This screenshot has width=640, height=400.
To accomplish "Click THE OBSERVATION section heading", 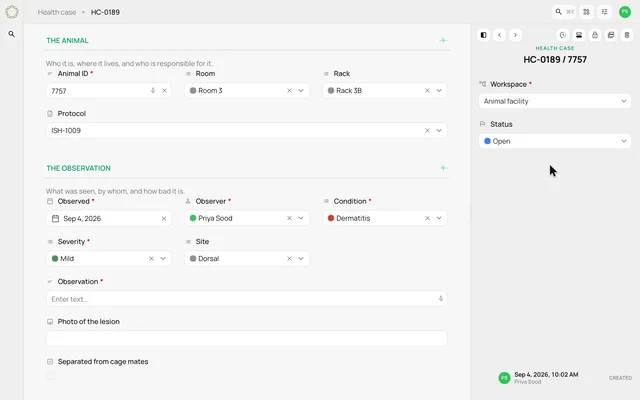I will click(x=78, y=168).
